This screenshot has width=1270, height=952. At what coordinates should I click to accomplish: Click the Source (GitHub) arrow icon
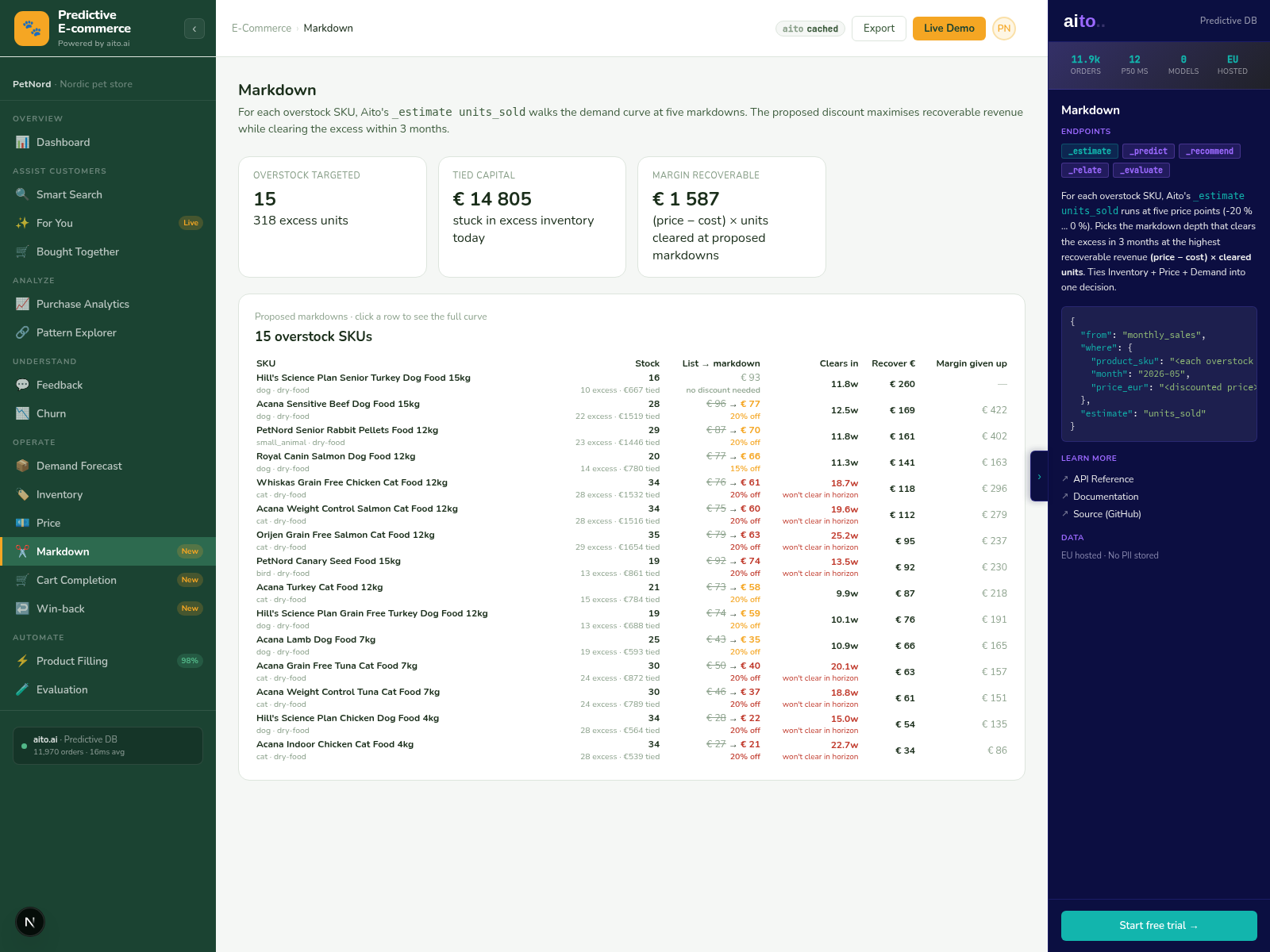coord(1065,514)
